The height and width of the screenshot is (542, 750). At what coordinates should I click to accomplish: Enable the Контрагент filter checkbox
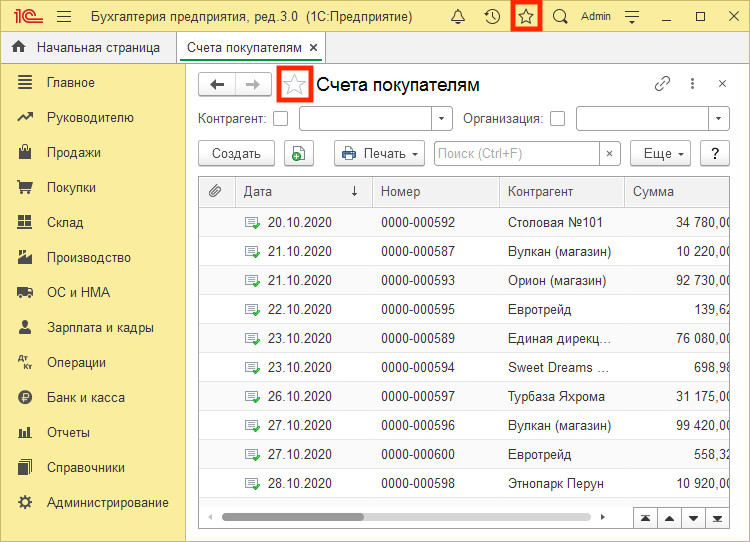pyautogui.click(x=281, y=119)
